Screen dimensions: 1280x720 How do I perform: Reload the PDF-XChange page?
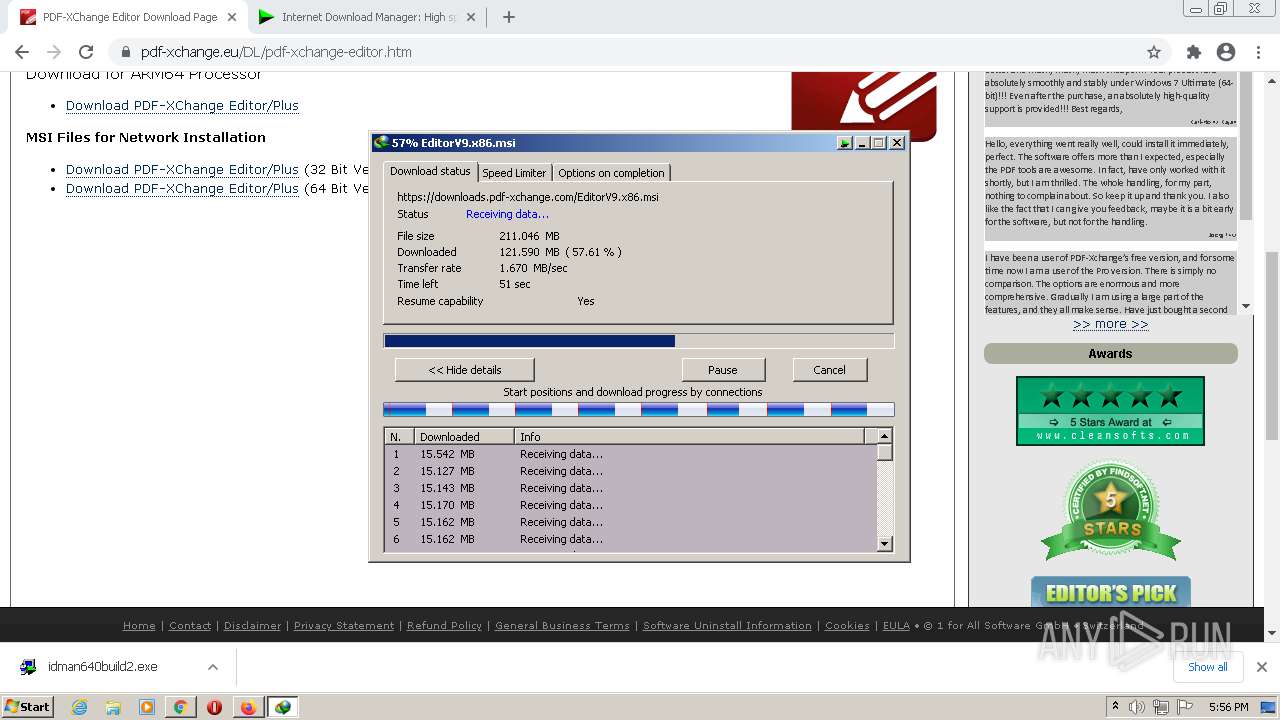(86, 52)
